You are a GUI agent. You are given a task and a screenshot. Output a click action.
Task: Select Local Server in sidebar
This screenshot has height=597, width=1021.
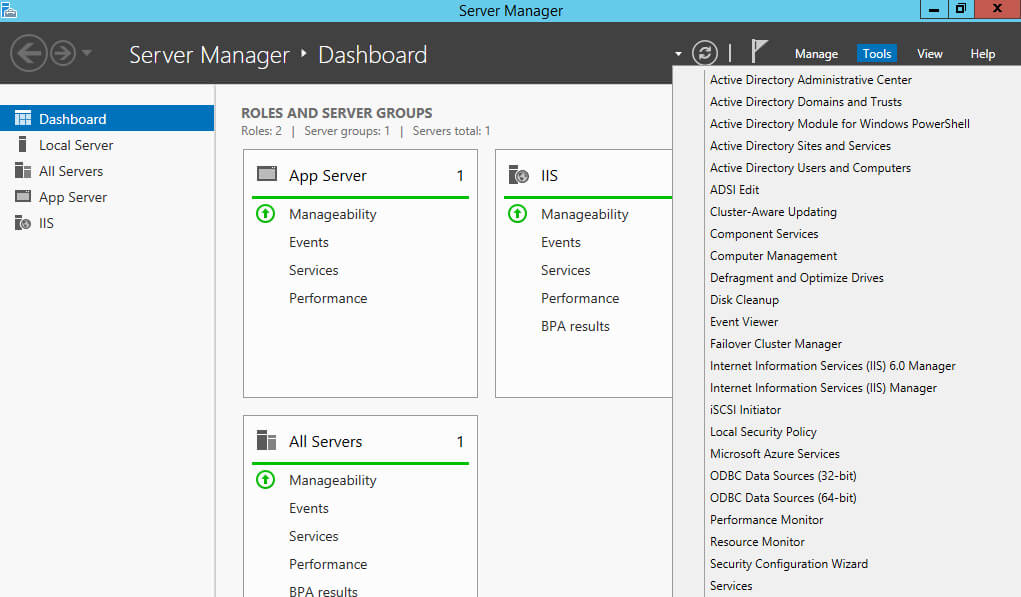[x=107, y=145]
